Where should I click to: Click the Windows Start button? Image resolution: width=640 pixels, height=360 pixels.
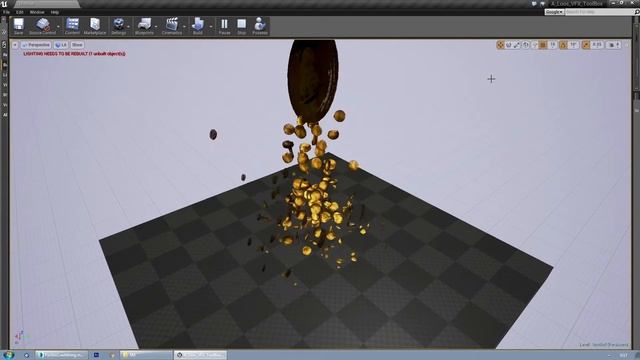coord(8,355)
